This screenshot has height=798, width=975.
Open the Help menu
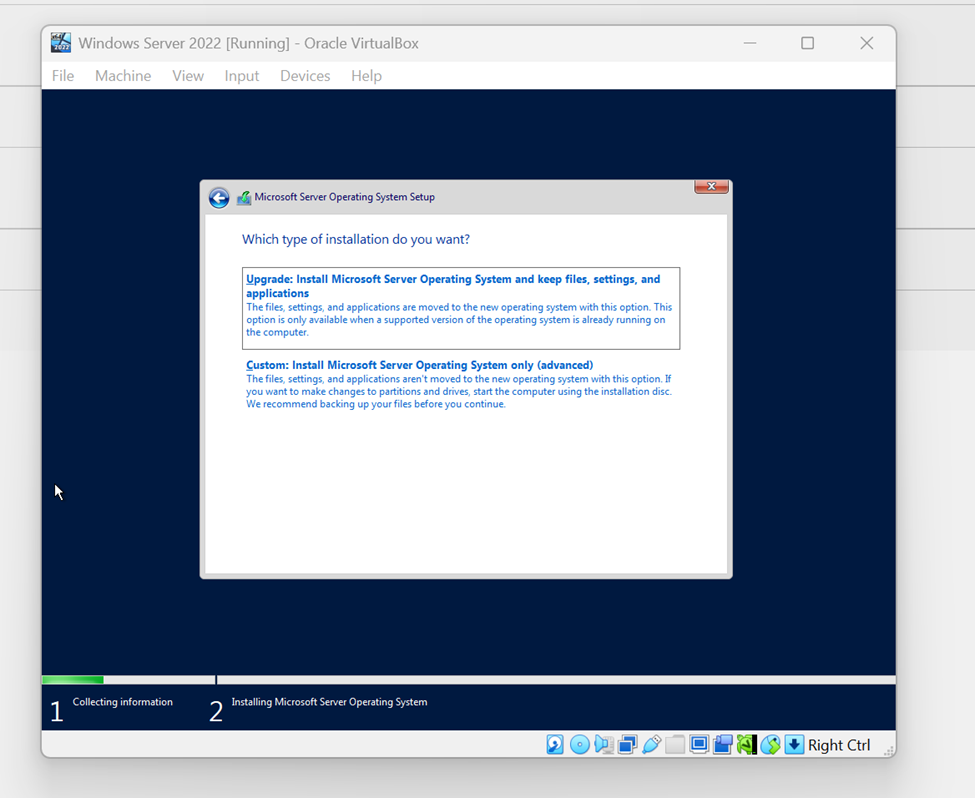pyautogui.click(x=366, y=76)
